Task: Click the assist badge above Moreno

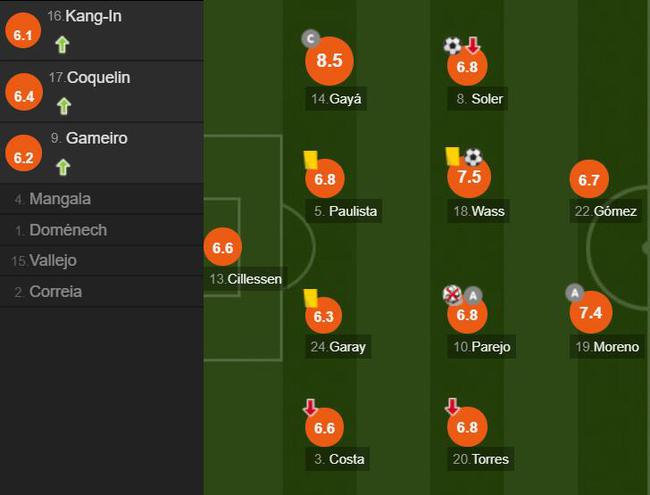Action: tap(575, 293)
